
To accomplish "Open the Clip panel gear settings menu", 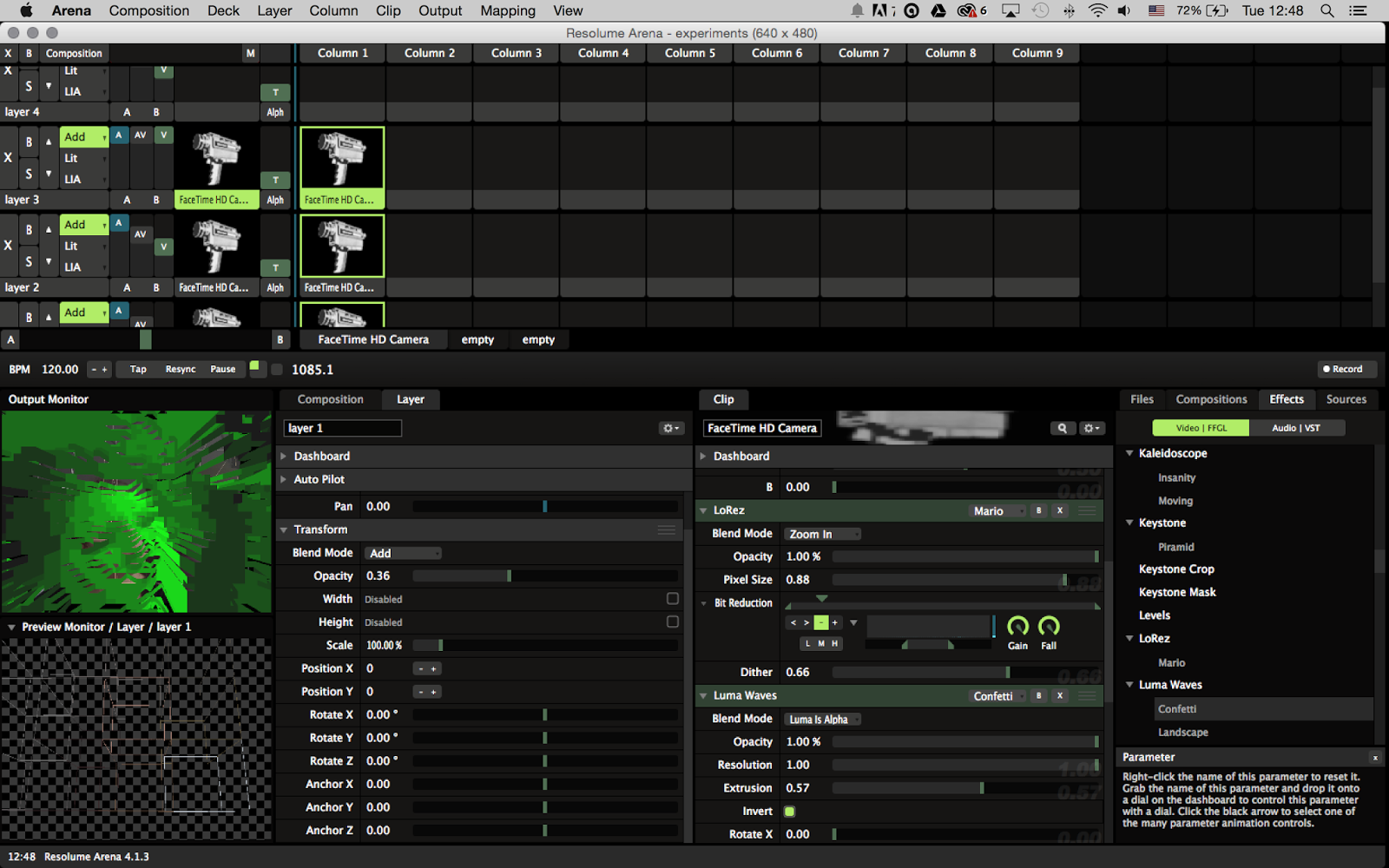I will click(x=1091, y=428).
